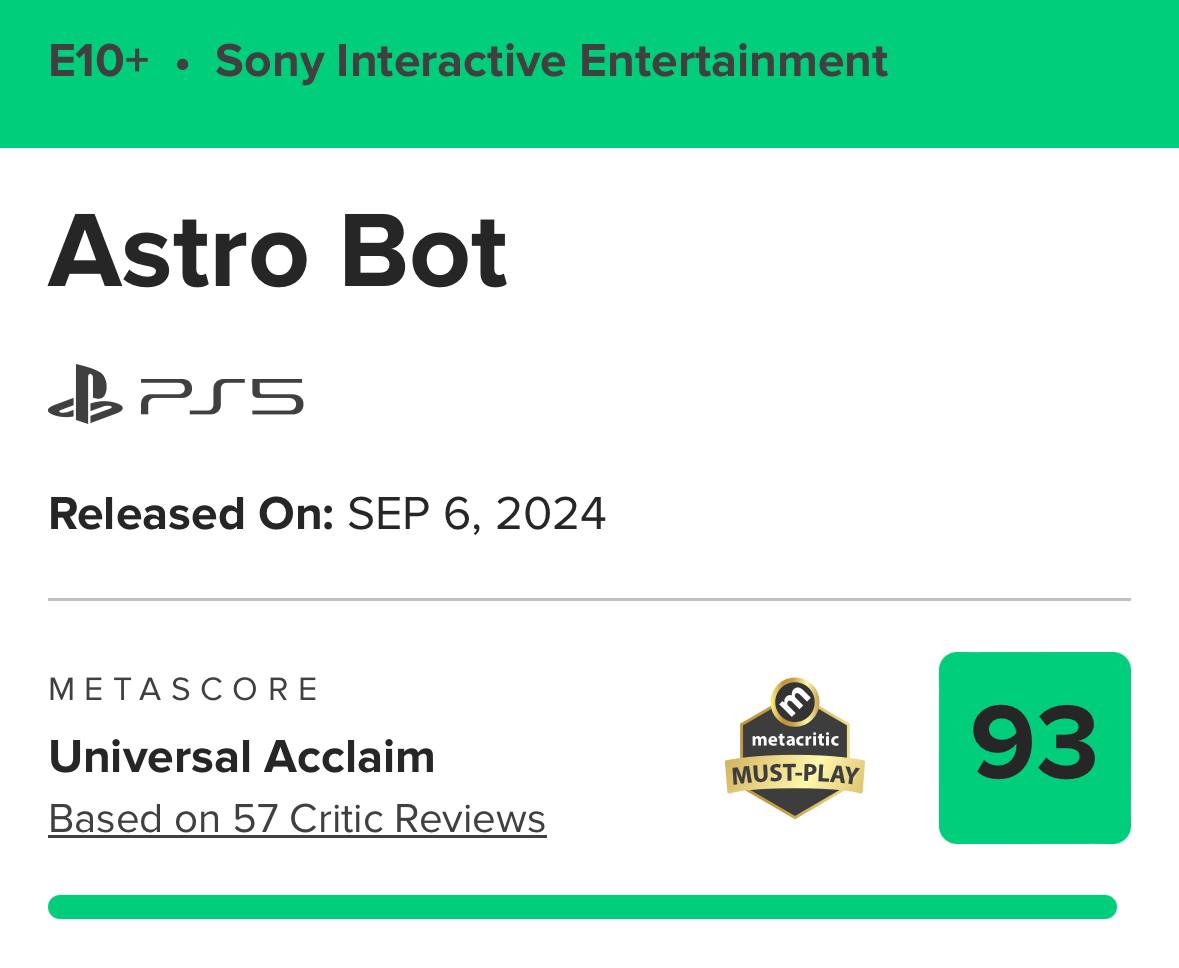Image resolution: width=1179 pixels, height=968 pixels.
Task: Click the E10+ rating label
Action: 98,61
